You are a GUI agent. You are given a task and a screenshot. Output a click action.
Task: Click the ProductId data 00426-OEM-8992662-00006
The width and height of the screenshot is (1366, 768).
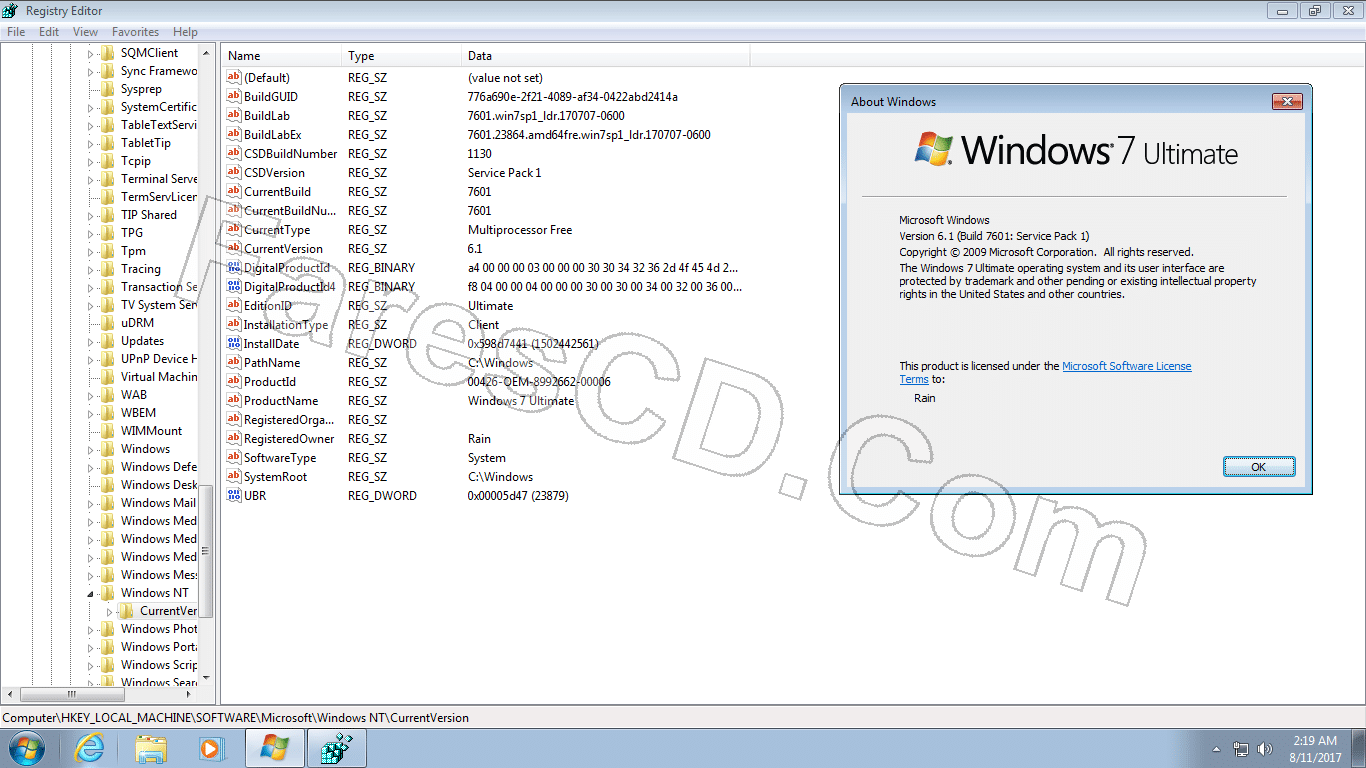point(539,382)
